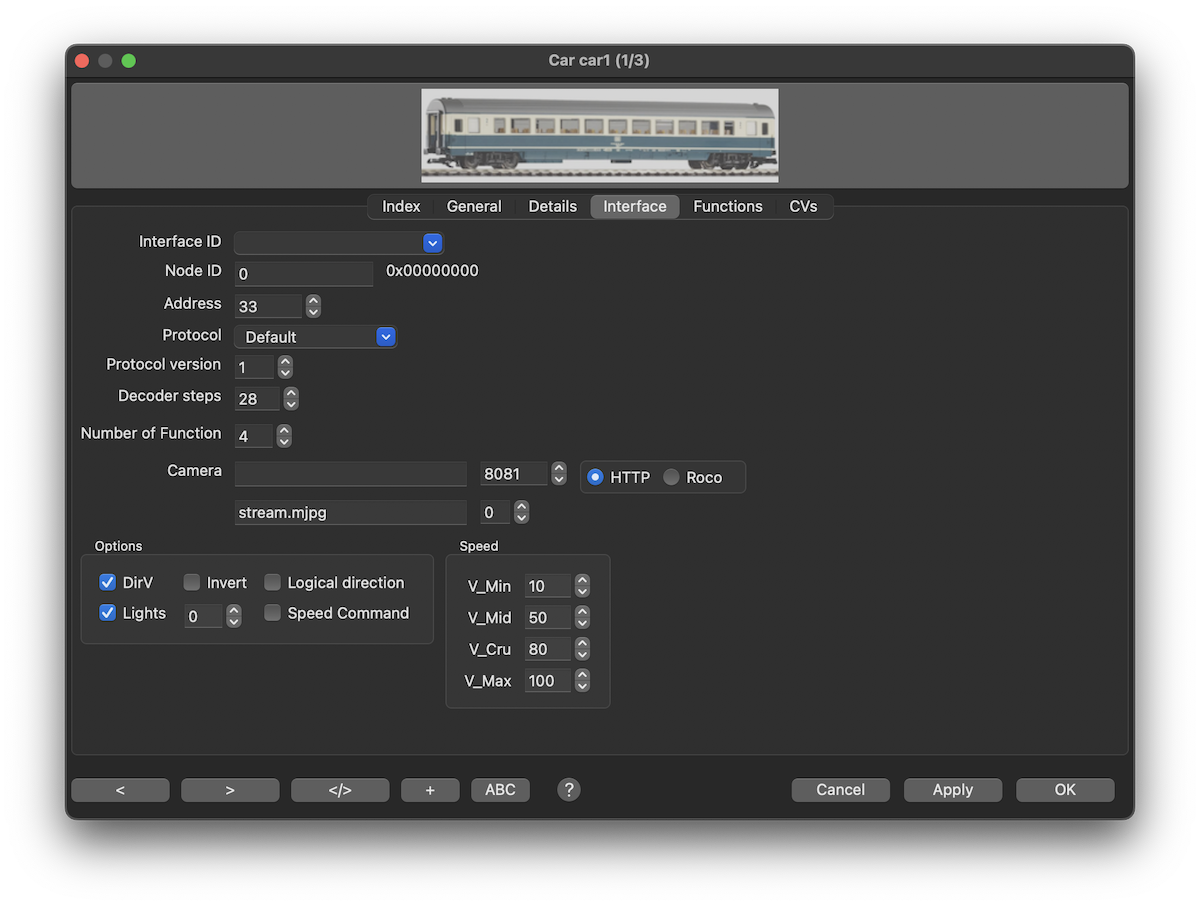Click the help question mark button
The height and width of the screenshot is (906, 1200).
coord(568,790)
